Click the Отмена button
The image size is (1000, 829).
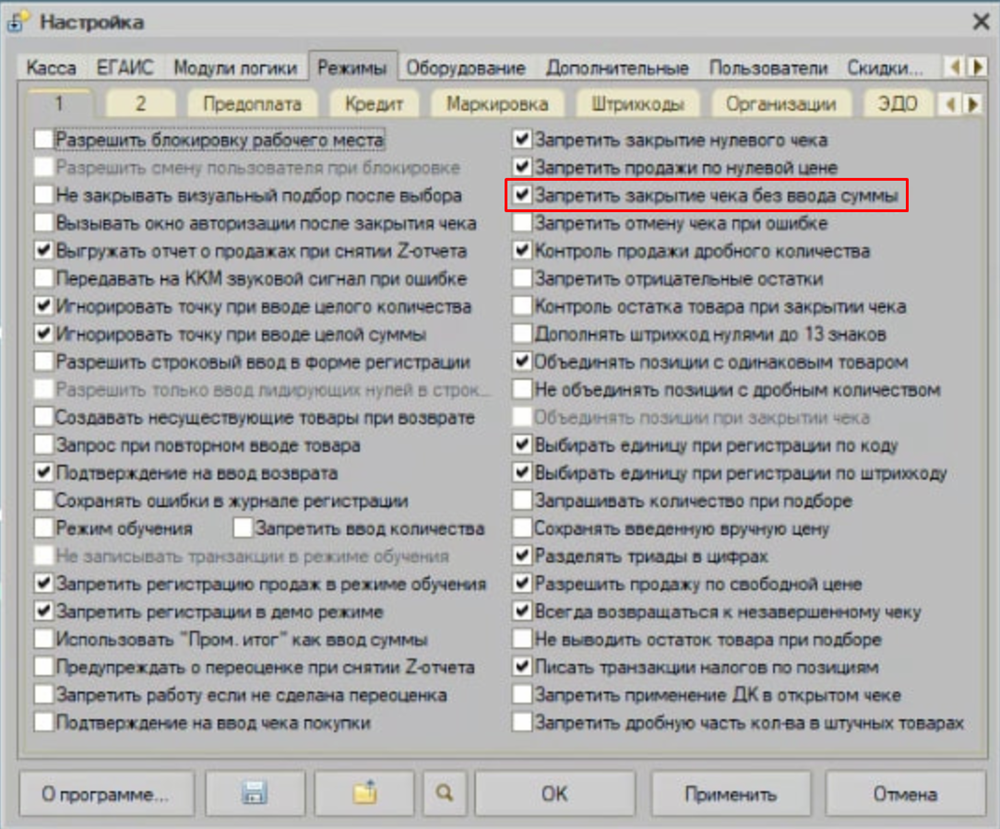[904, 795]
